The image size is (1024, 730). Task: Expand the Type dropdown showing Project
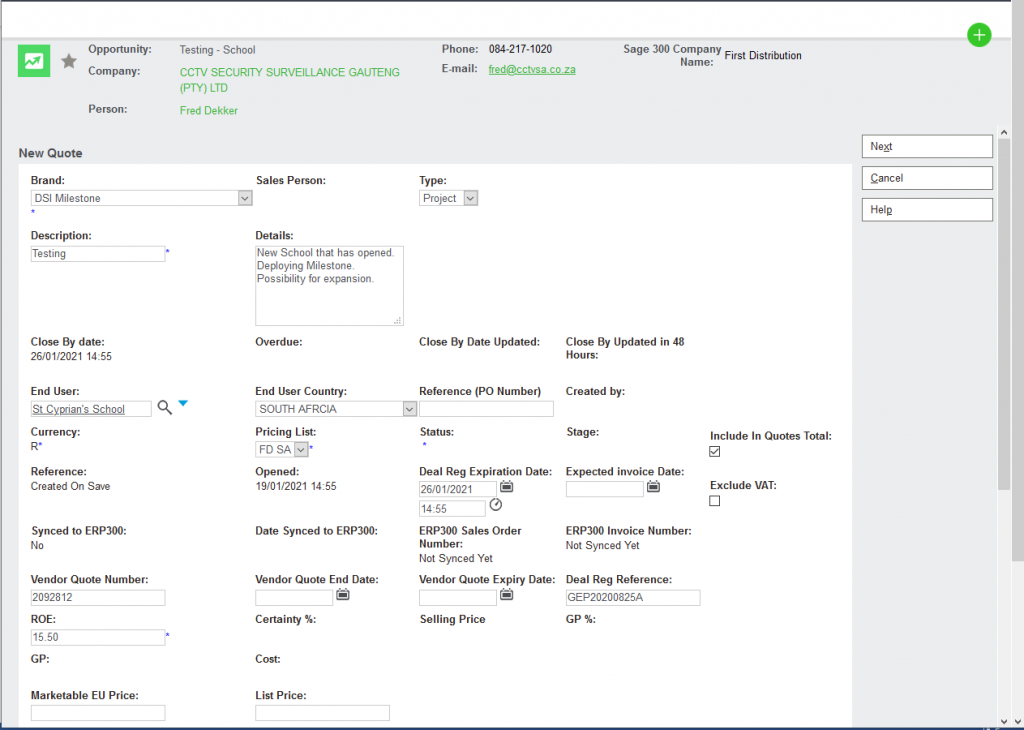click(471, 198)
